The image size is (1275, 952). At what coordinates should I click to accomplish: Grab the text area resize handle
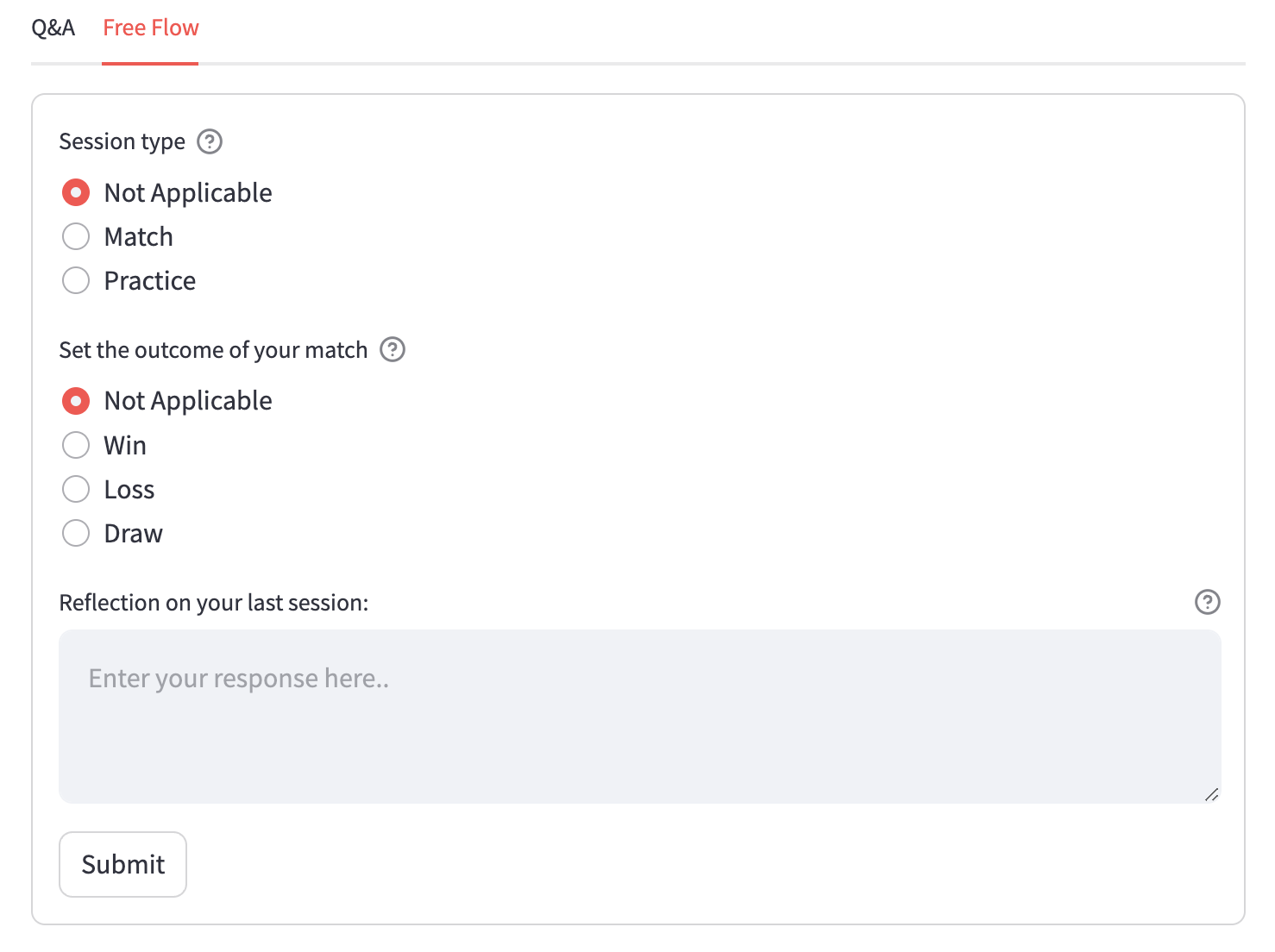click(x=1211, y=794)
